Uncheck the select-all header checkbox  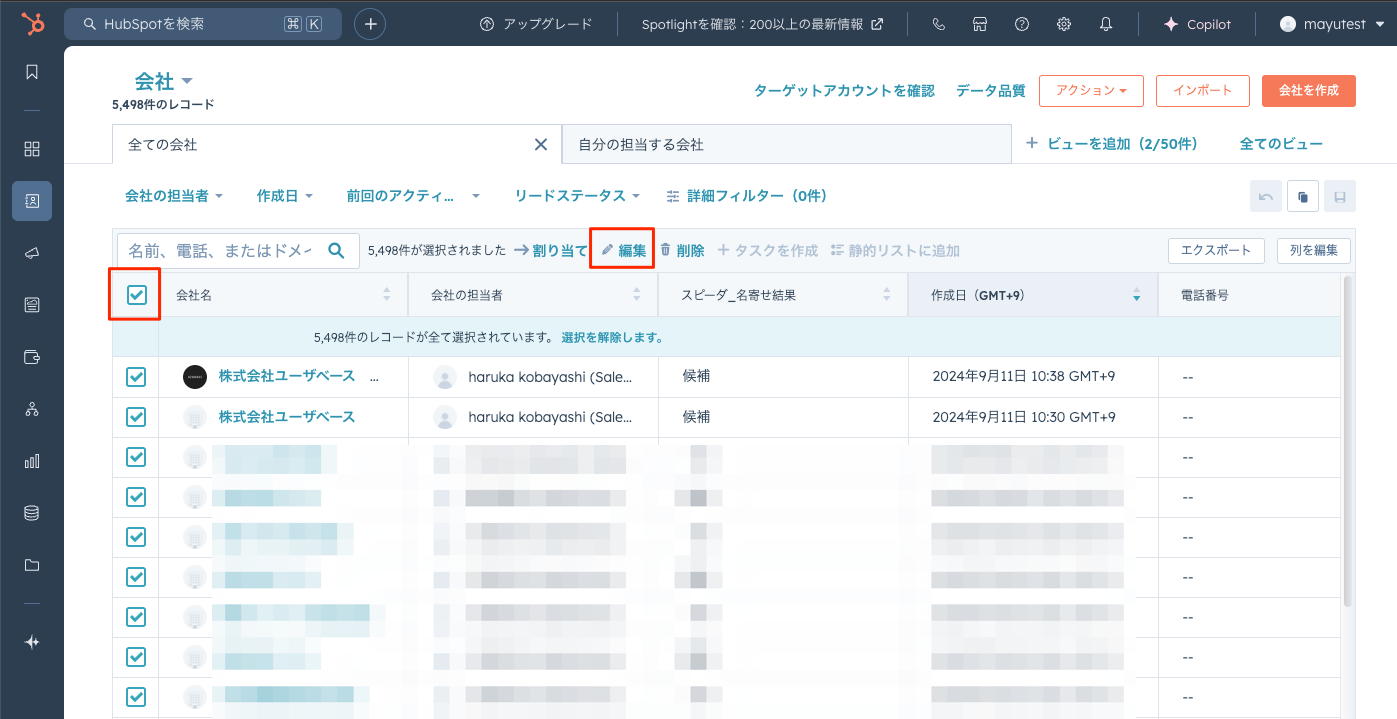click(136, 295)
